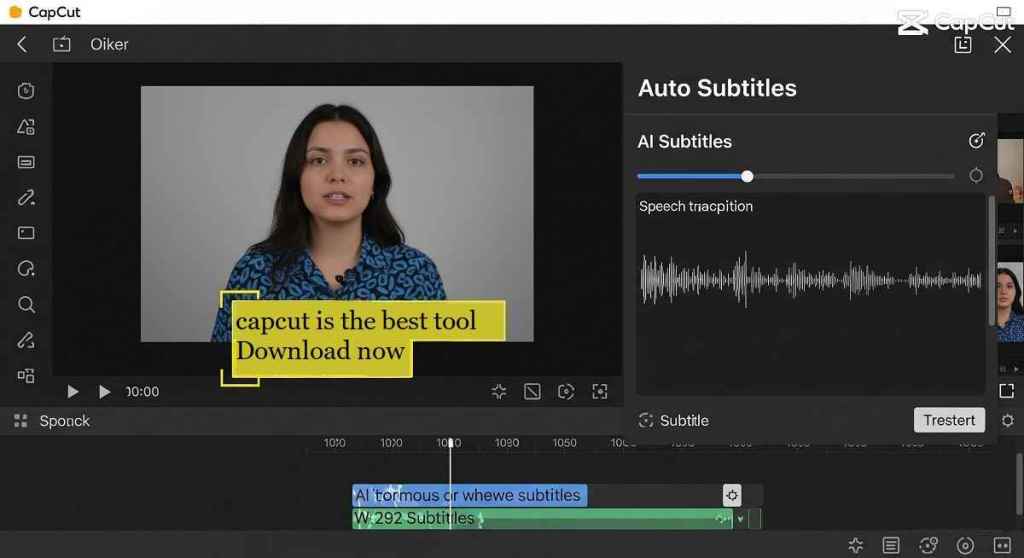
Task: Click the second play button beside timecode
Action: (104, 391)
